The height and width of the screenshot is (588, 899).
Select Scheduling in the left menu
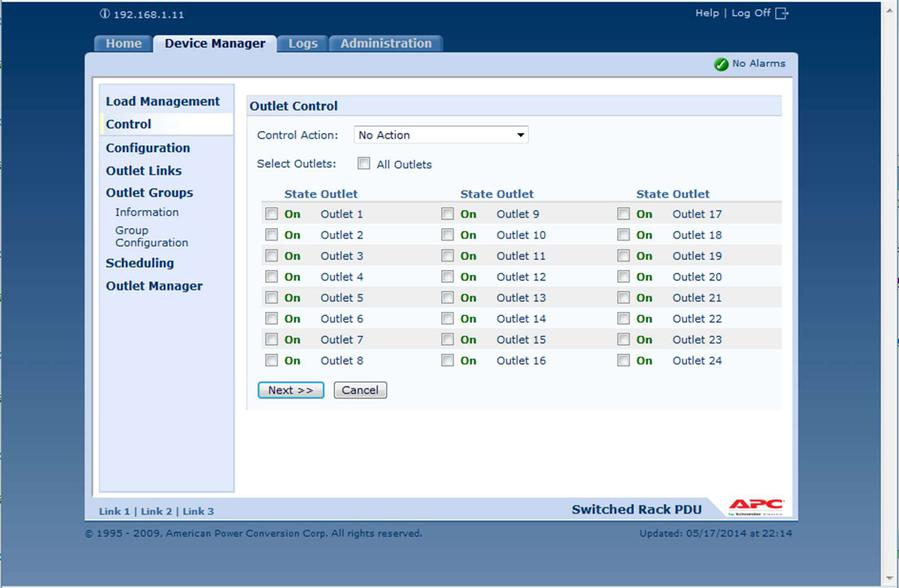(140, 263)
